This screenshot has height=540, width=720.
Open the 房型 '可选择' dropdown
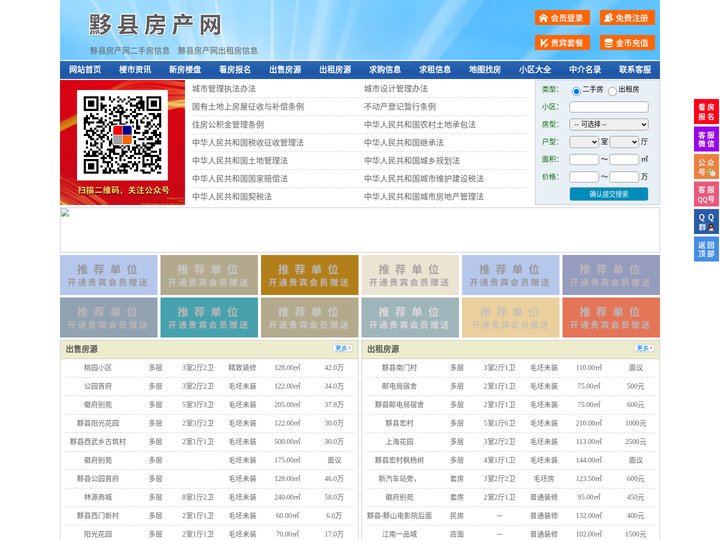pos(609,124)
